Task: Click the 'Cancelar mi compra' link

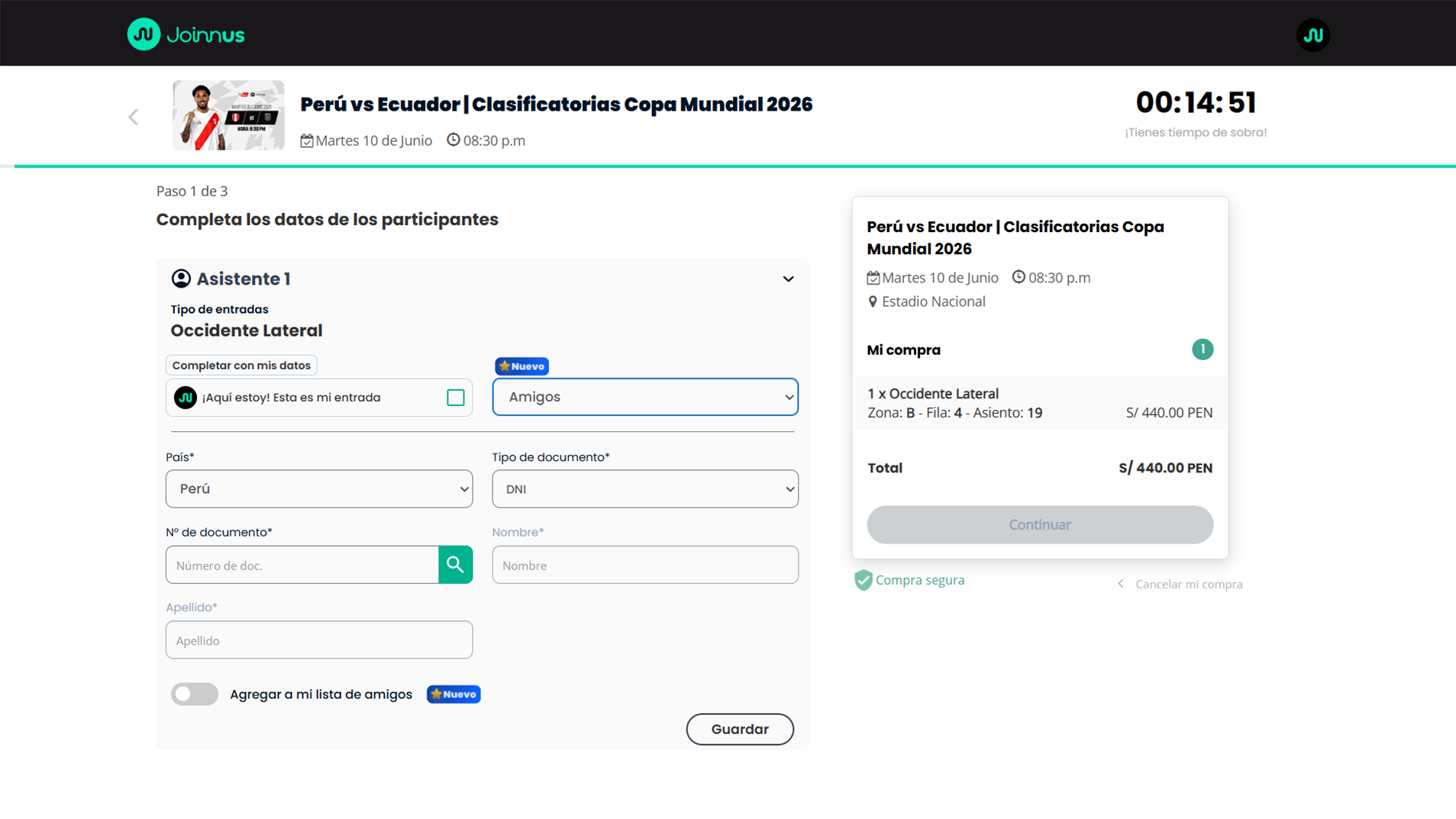Action: 1188,584
